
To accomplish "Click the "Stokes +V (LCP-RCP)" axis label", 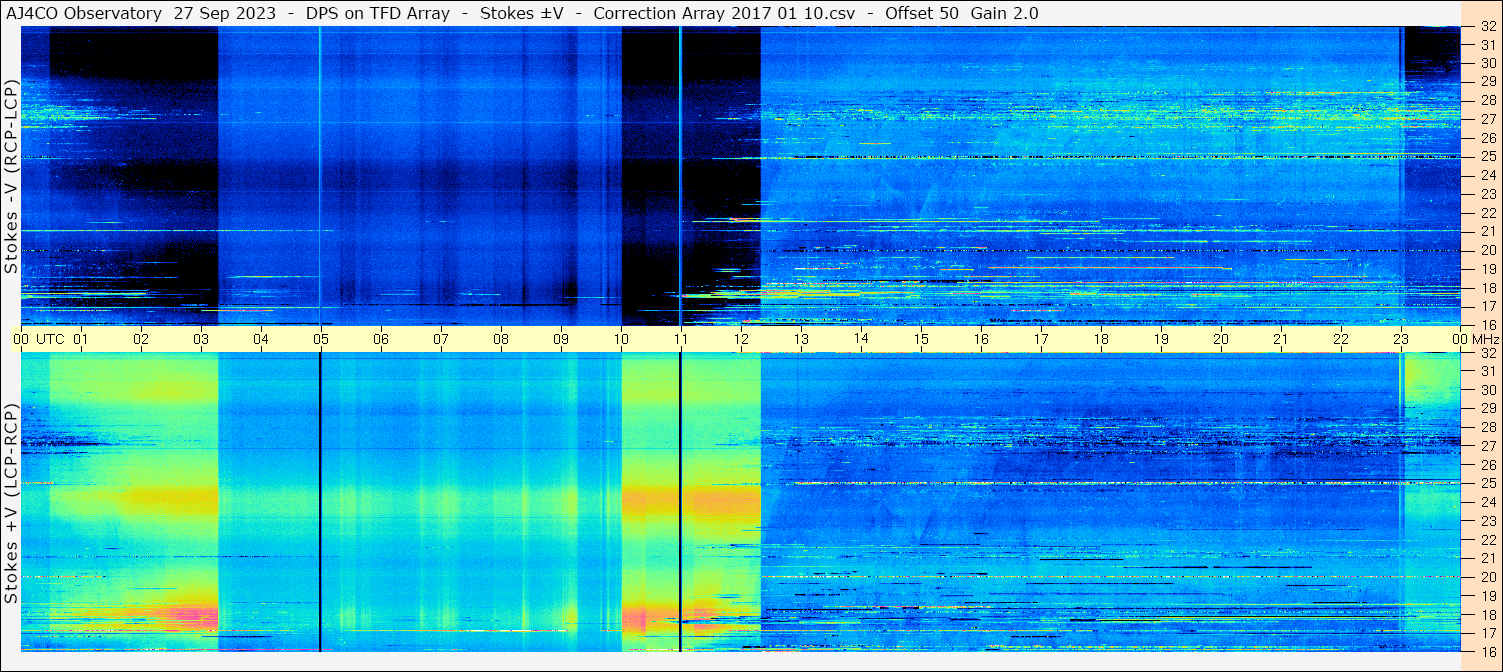I will [x=11, y=504].
